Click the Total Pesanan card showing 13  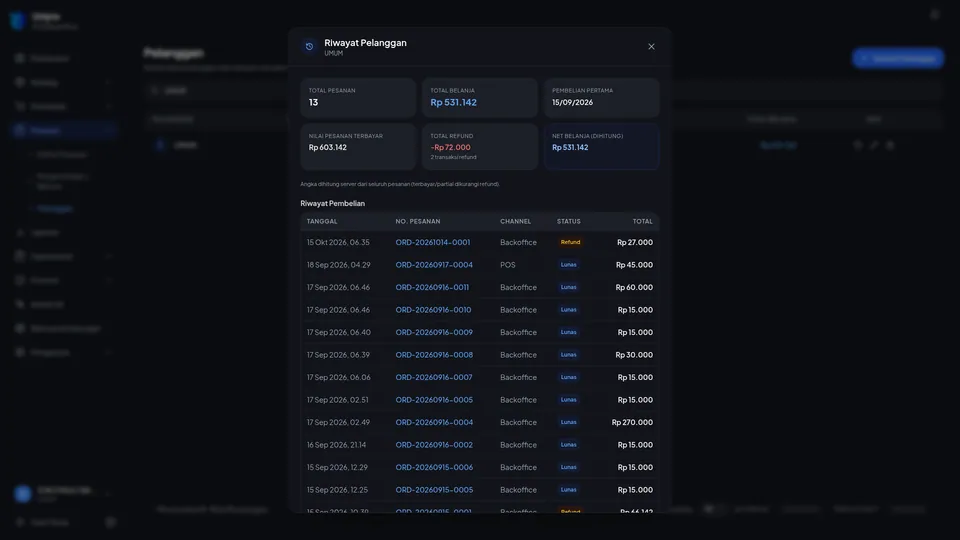358,97
